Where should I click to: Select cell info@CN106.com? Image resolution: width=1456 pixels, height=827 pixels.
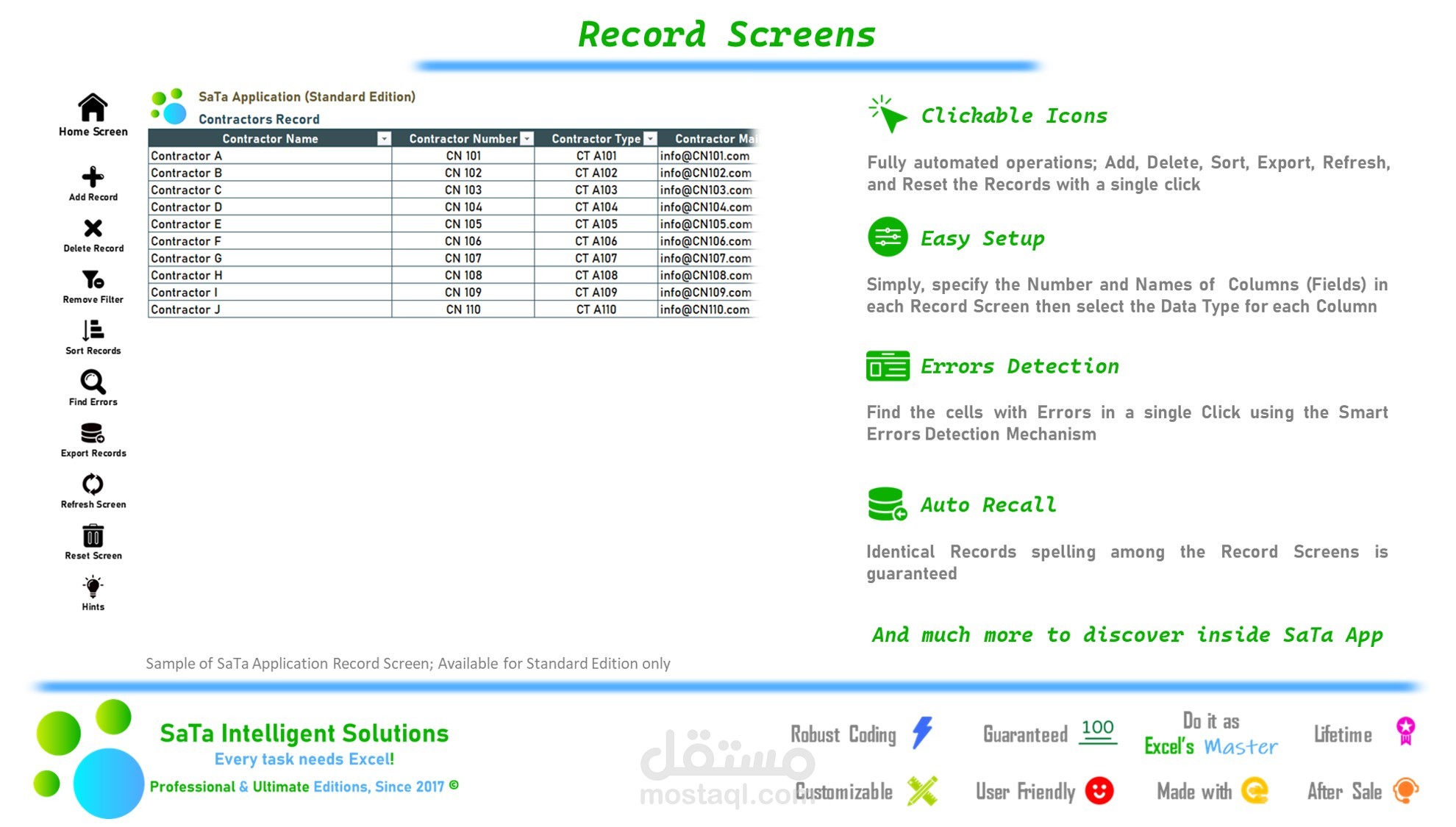pos(707,241)
